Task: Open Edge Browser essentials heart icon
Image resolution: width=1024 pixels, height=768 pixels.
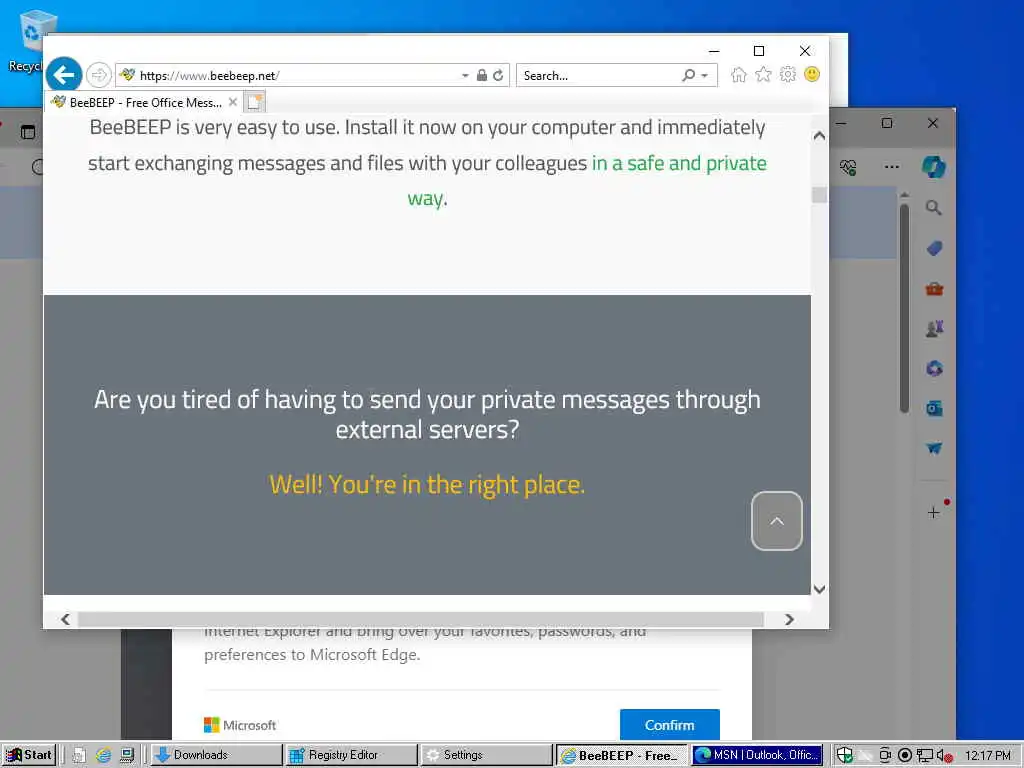Action: 848,167
